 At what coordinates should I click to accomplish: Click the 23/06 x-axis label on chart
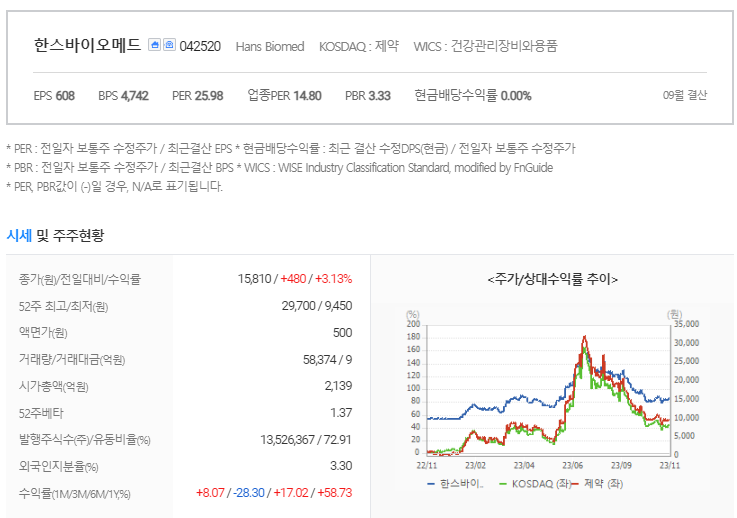coord(572,465)
